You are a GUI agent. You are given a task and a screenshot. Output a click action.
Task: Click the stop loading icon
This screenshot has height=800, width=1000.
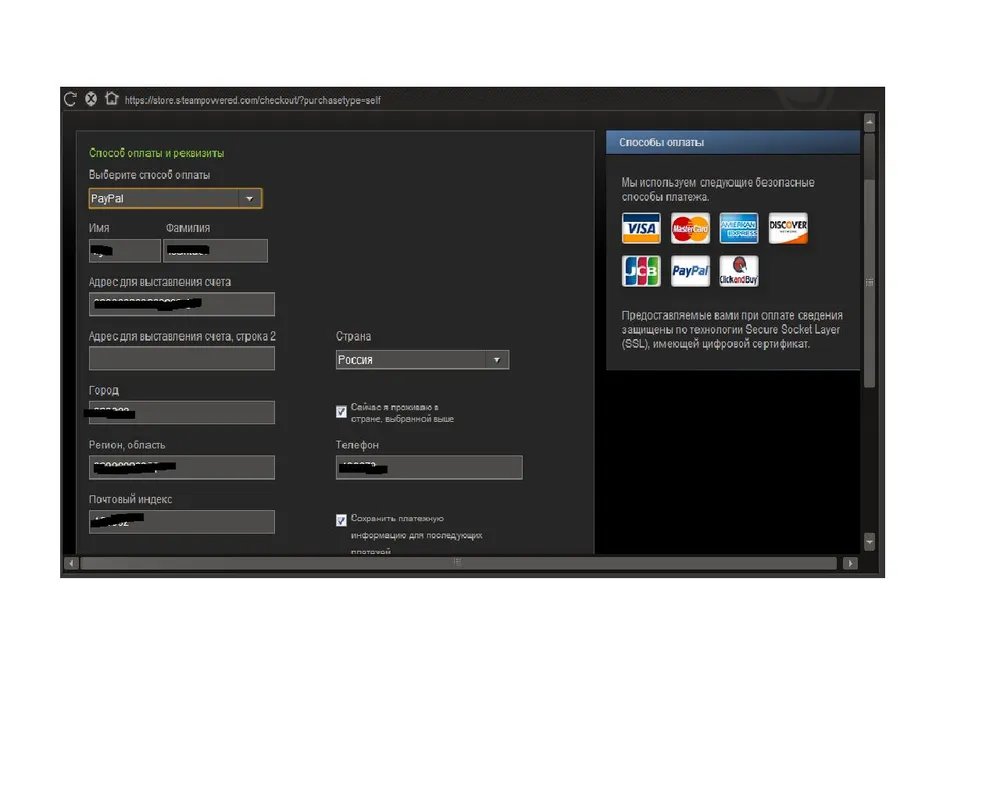click(91, 99)
